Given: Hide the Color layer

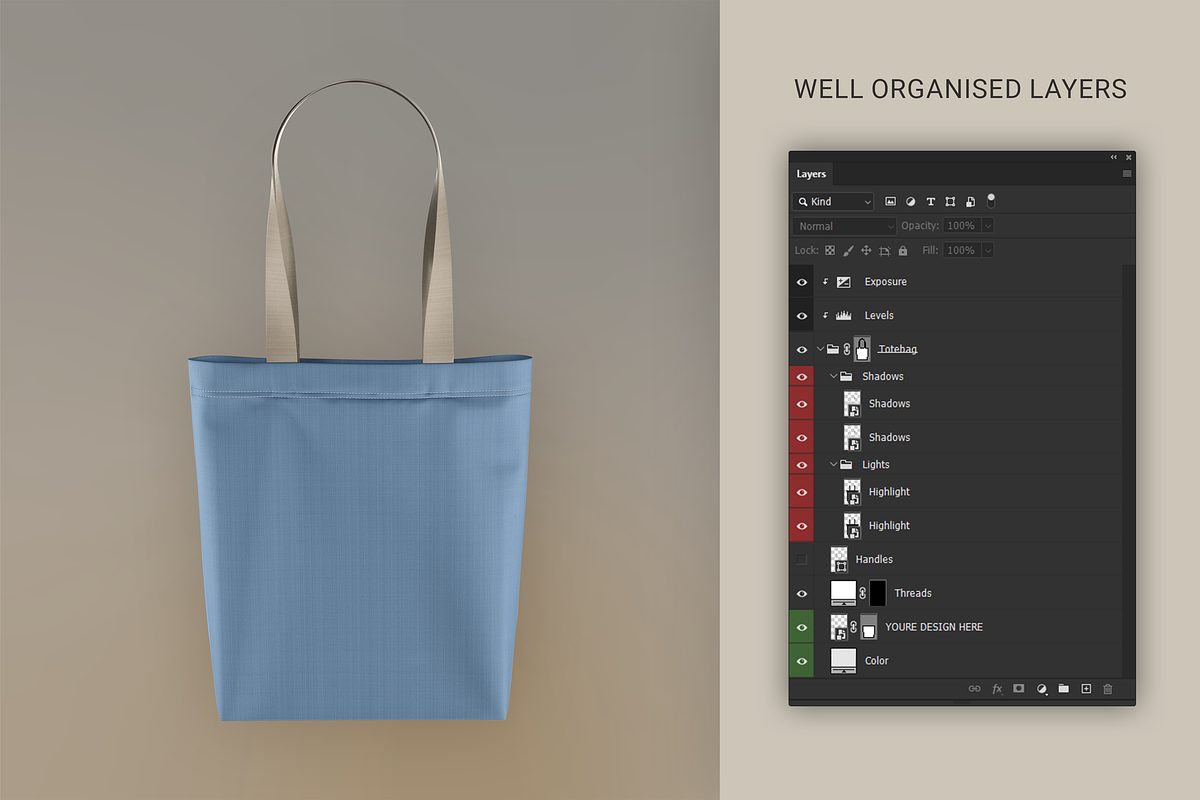Looking at the screenshot, I should tap(801, 661).
